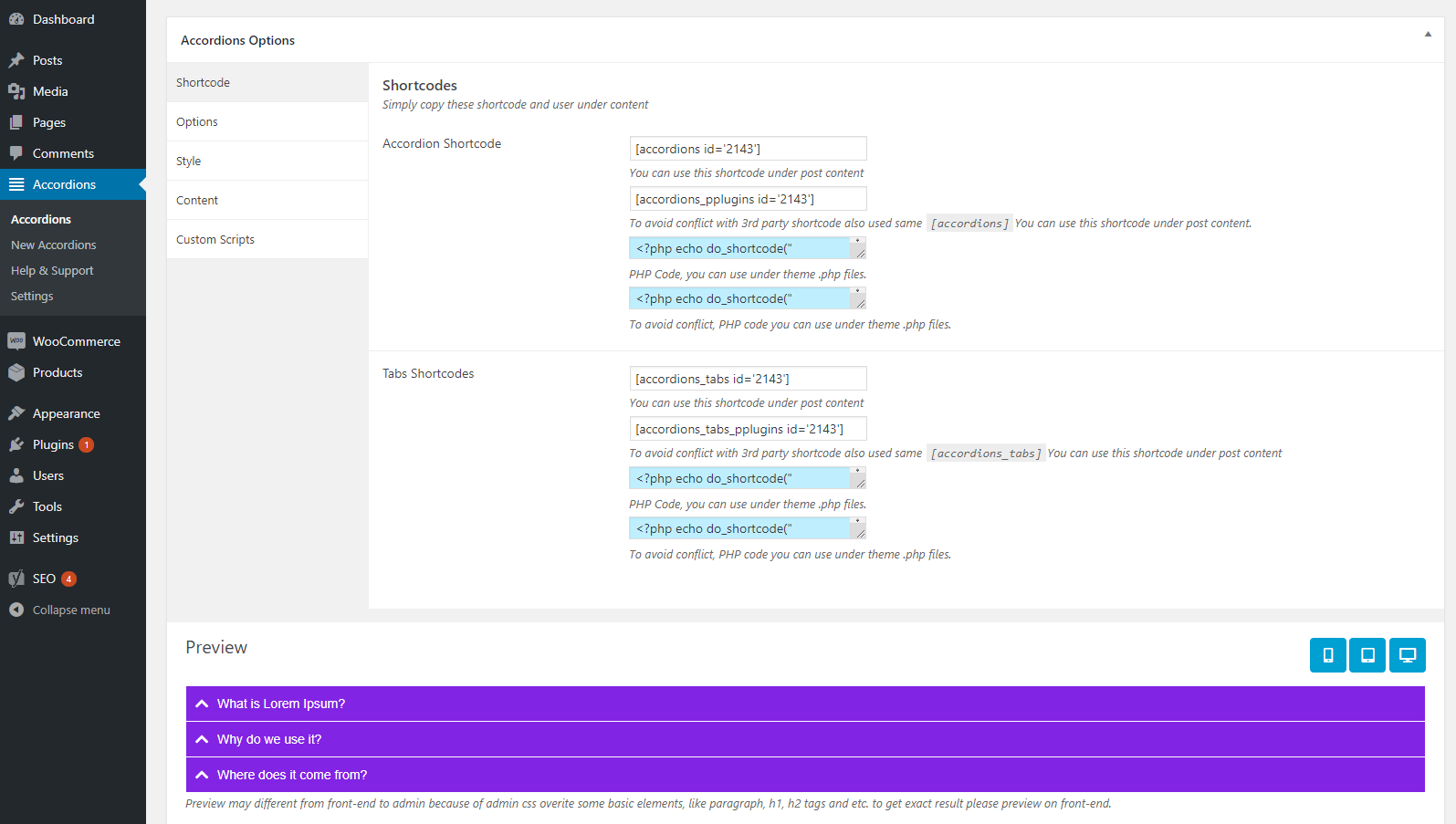
Task: Go to New Accordions submenu link
Action: click(x=53, y=245)
